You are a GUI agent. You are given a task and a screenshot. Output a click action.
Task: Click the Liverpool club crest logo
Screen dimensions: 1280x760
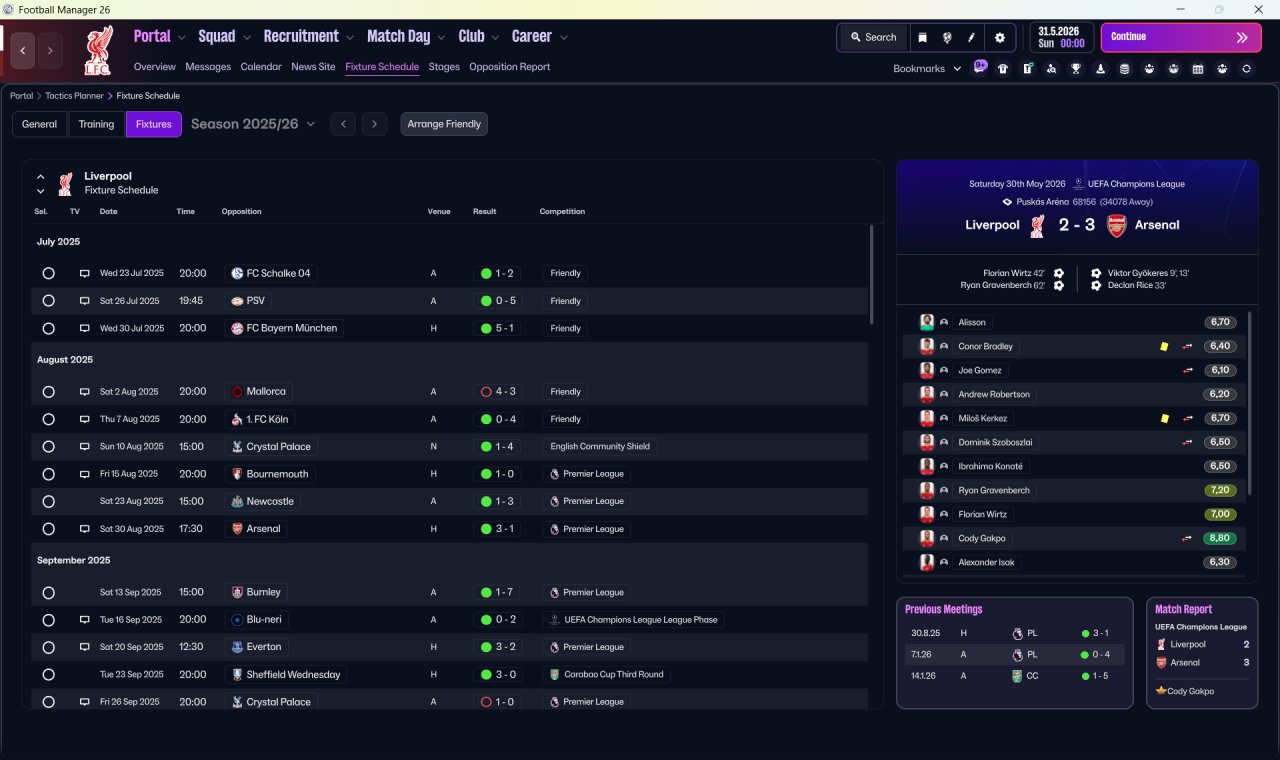tap(98, 50)
